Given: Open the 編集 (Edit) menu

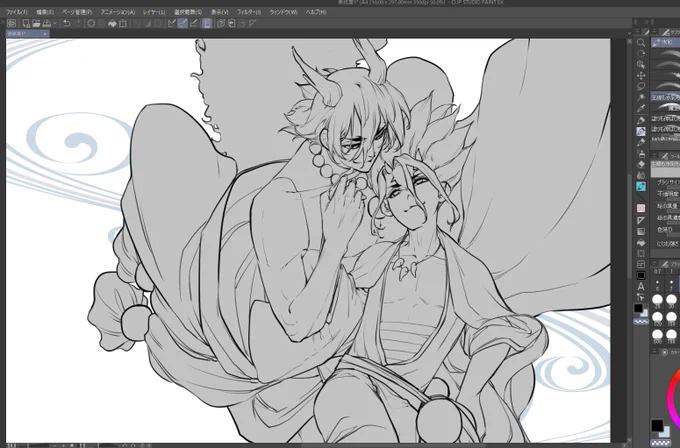Looking at the screenshot, I should click(x=45, y=12).
